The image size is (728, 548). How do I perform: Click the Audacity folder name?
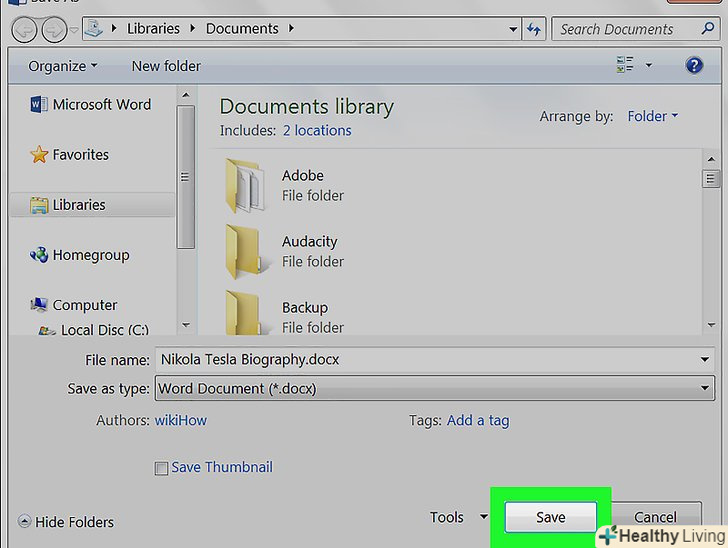click(x=310, y=241)
